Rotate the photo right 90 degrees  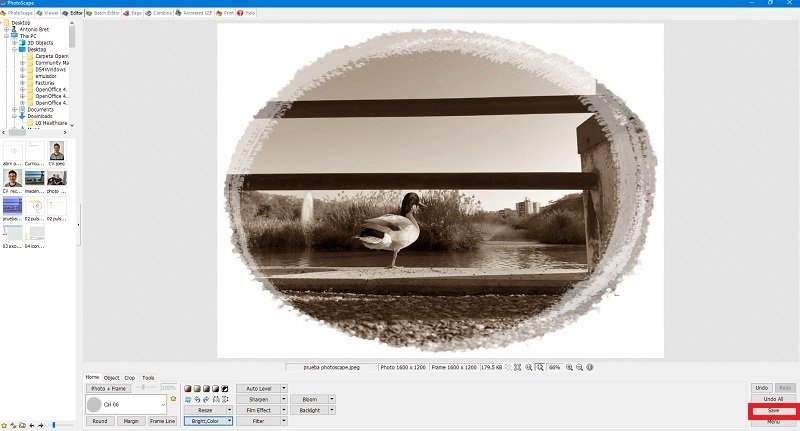(206, 399)
